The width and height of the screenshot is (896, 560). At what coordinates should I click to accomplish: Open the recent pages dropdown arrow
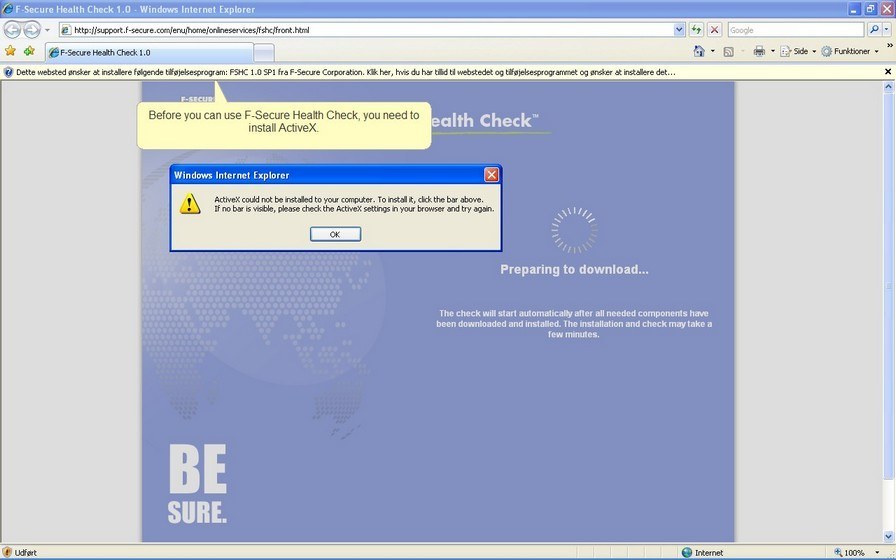click(47, 30)
